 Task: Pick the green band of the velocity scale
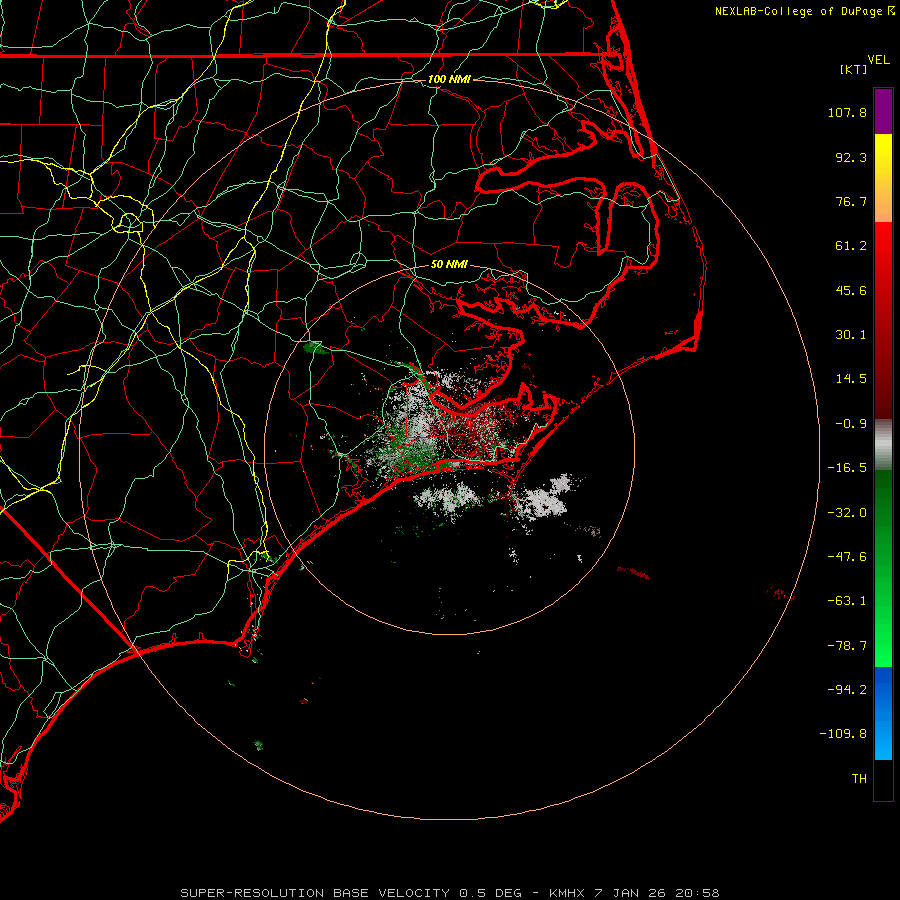[x=883, y=568]
